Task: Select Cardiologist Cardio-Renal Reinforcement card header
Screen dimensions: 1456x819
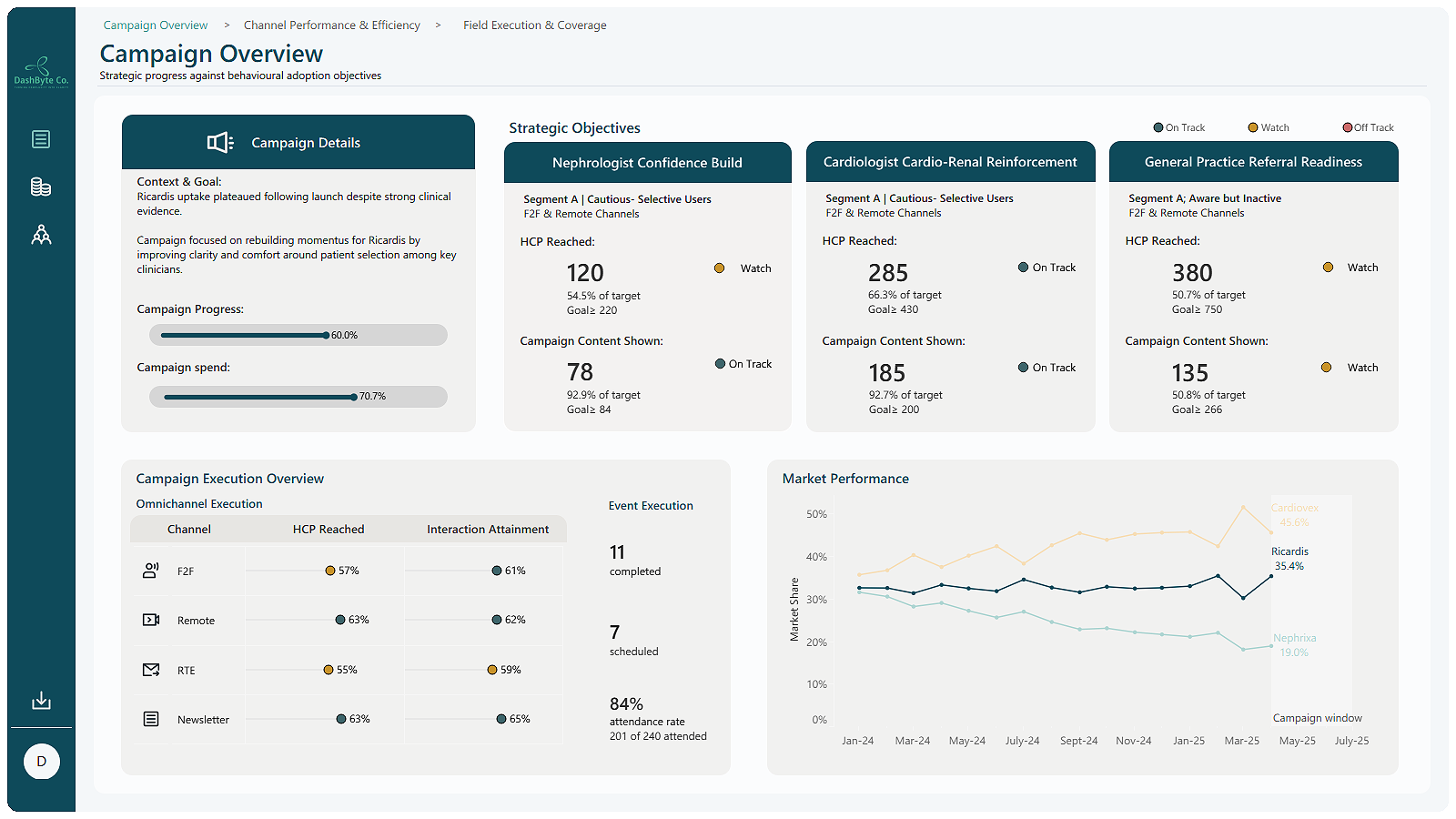Action: pos(950,162)
